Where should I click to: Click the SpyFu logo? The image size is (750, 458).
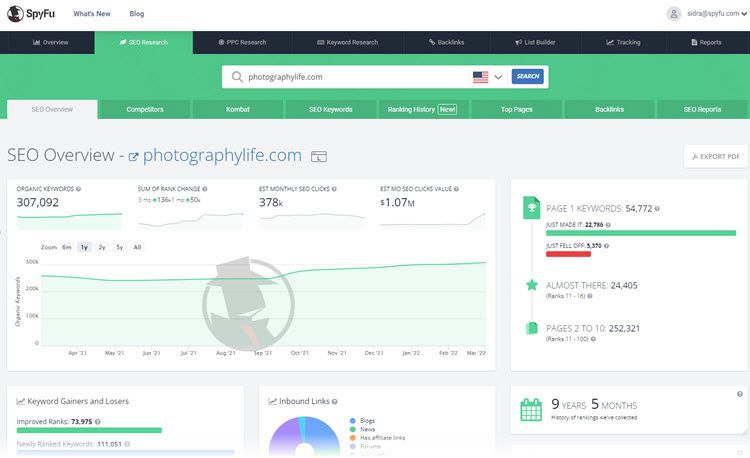(x=31, y=13)
